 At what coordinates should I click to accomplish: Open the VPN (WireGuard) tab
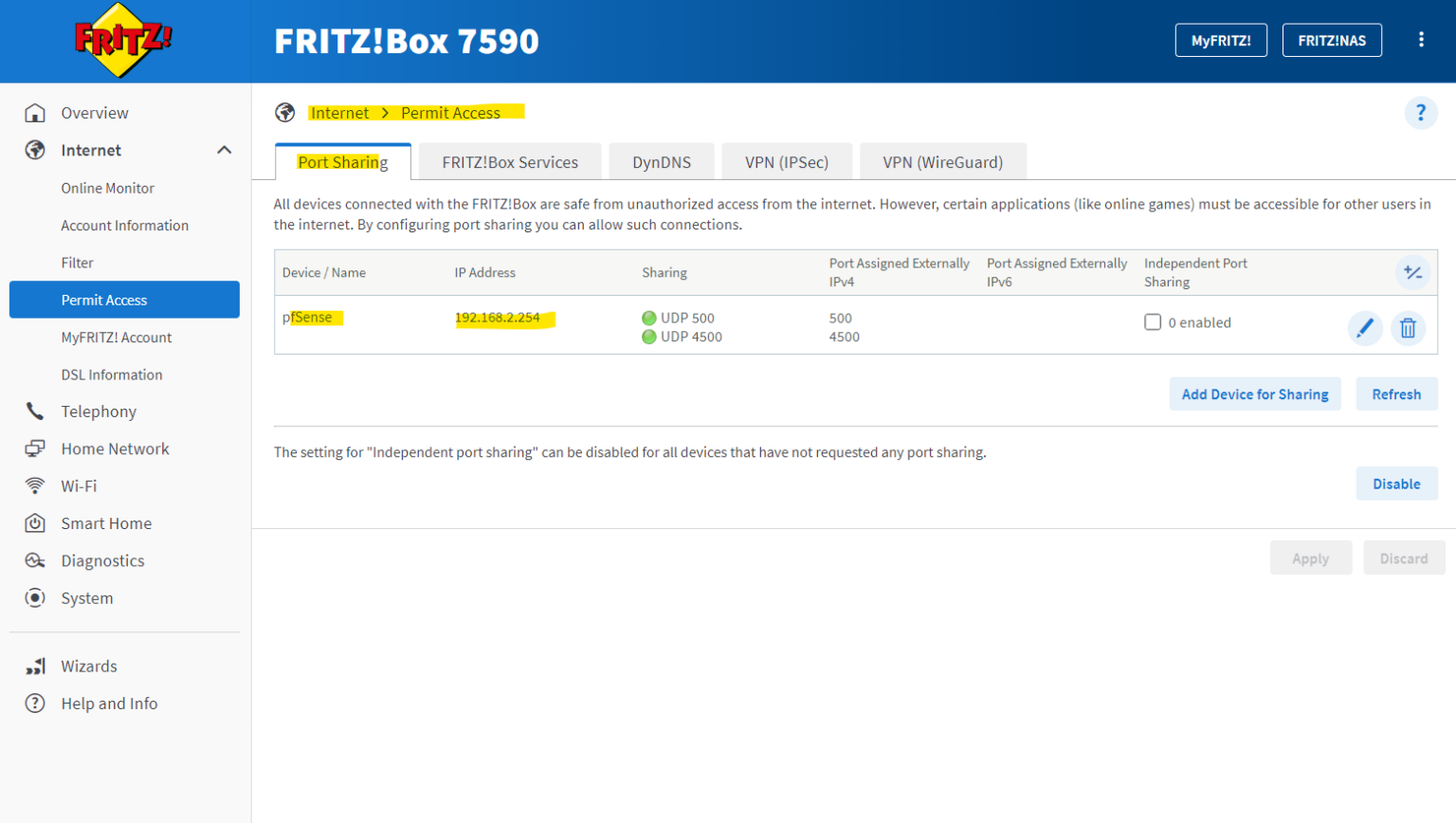click(x=942, y=161)
